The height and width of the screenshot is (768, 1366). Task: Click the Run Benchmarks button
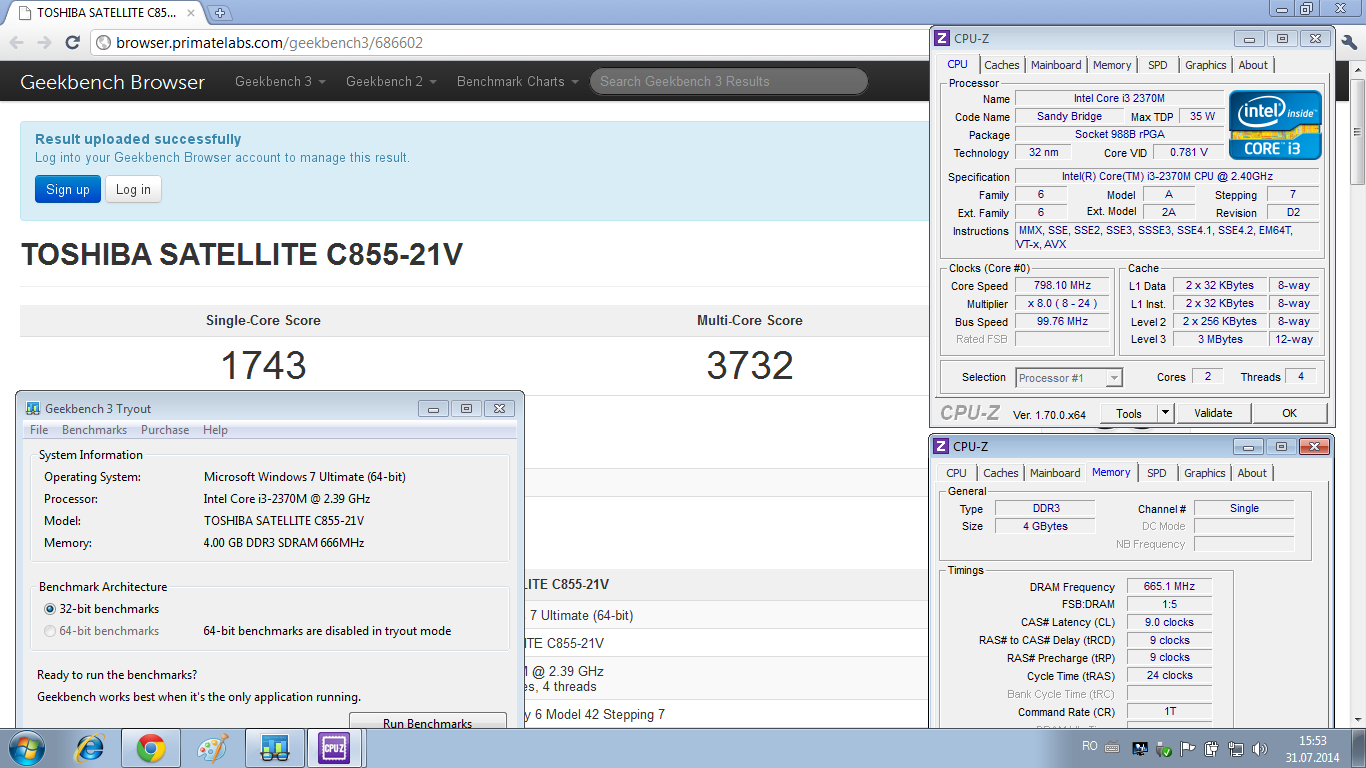pyautogui.click(x=427, y=720)
